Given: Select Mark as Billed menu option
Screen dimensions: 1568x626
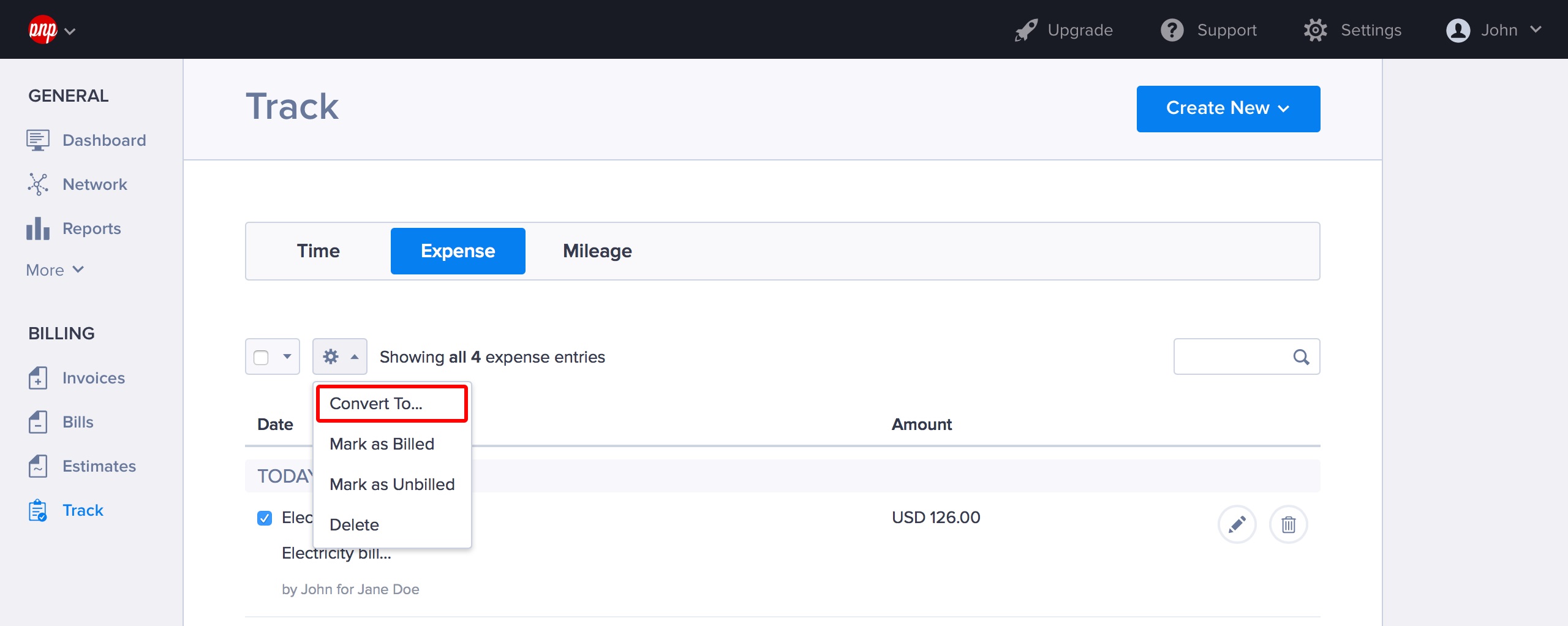Looking at the screenshot, I should tap(382, 444).
